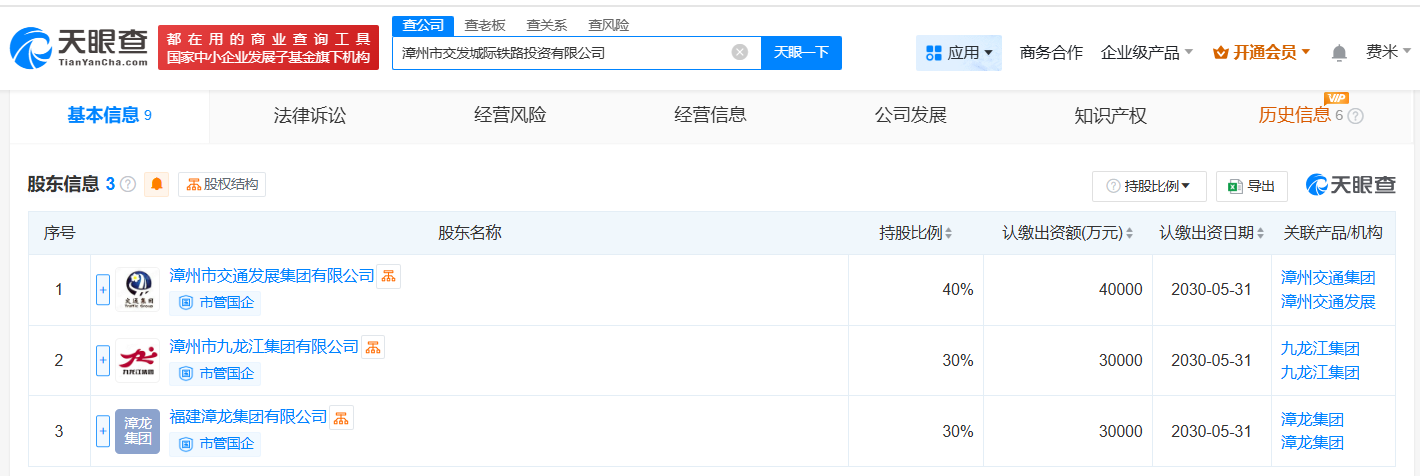1420x476 pixels.
Task: Select the 经营风险 tab
Action: 510,116
